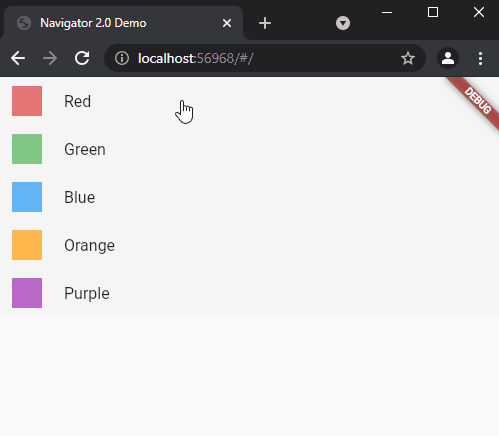The image size is (499, 436).
Task: Select the Green list item
Action: click(249, 149)
